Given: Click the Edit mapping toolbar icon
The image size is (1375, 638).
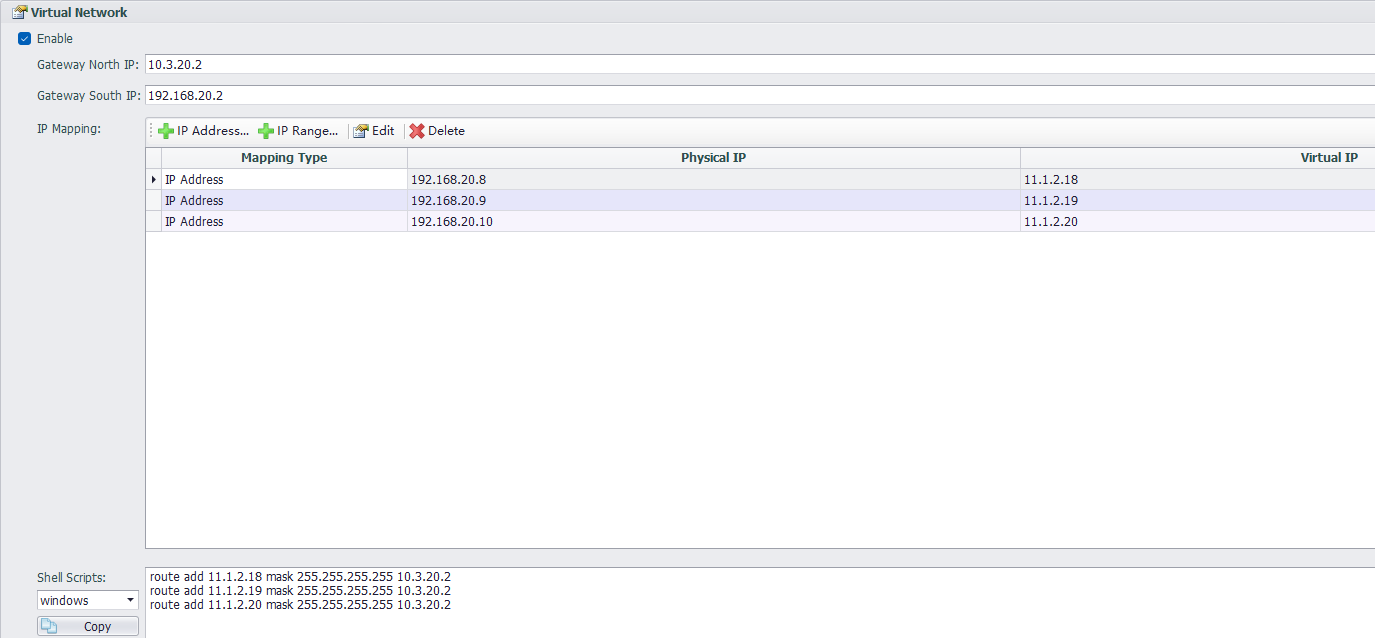Looking at the screenshot, I should coord(361,131).
